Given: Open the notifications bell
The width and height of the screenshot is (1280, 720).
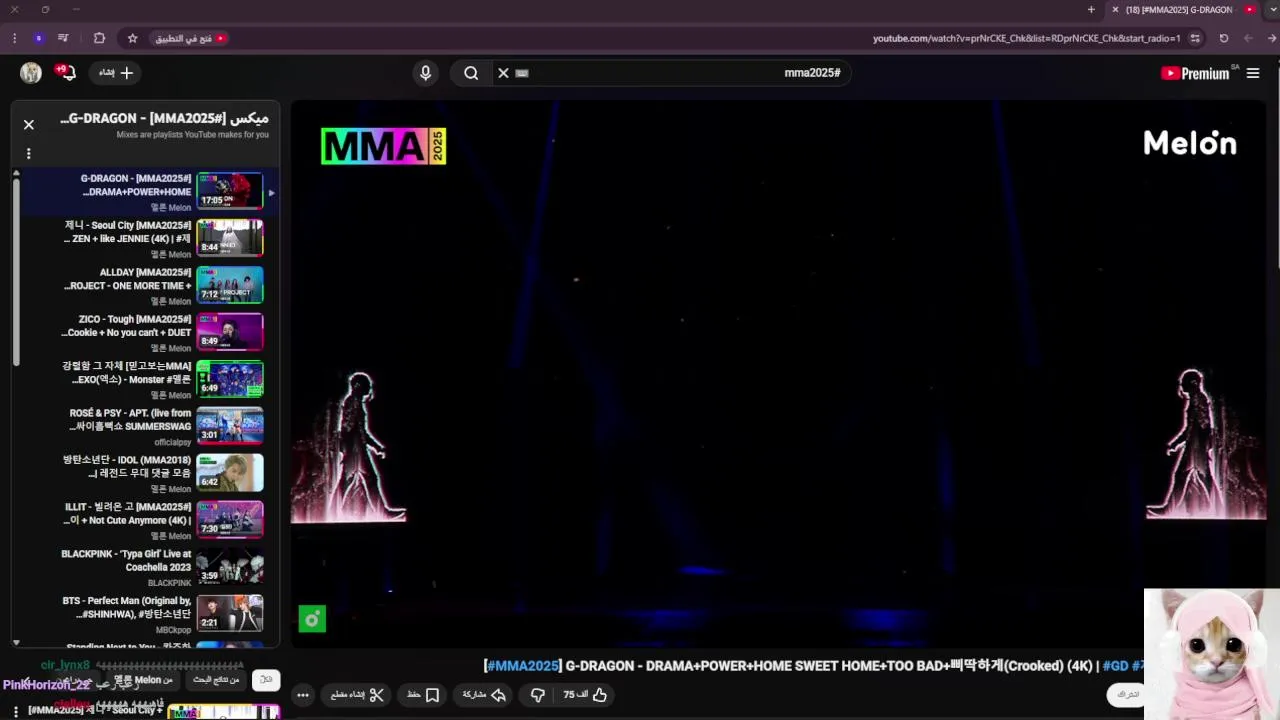Looking at the screenshot, I should [68, 73].
